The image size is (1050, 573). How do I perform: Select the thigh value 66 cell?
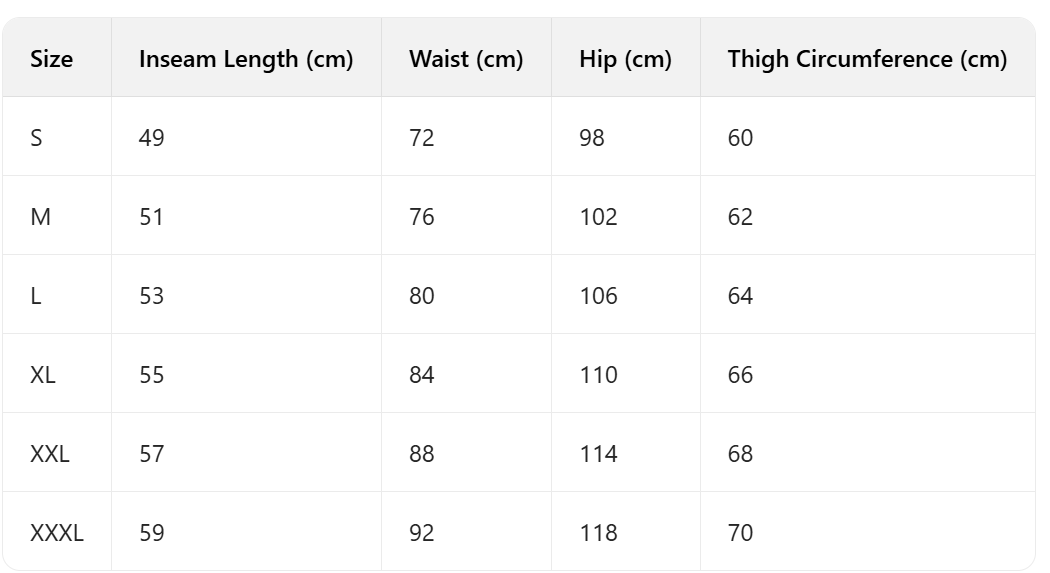(740, 375)
